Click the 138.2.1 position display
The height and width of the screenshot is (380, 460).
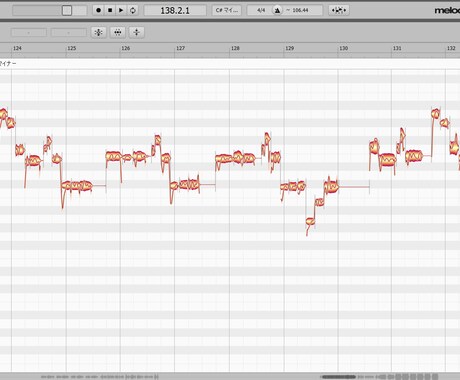point(175,10)
